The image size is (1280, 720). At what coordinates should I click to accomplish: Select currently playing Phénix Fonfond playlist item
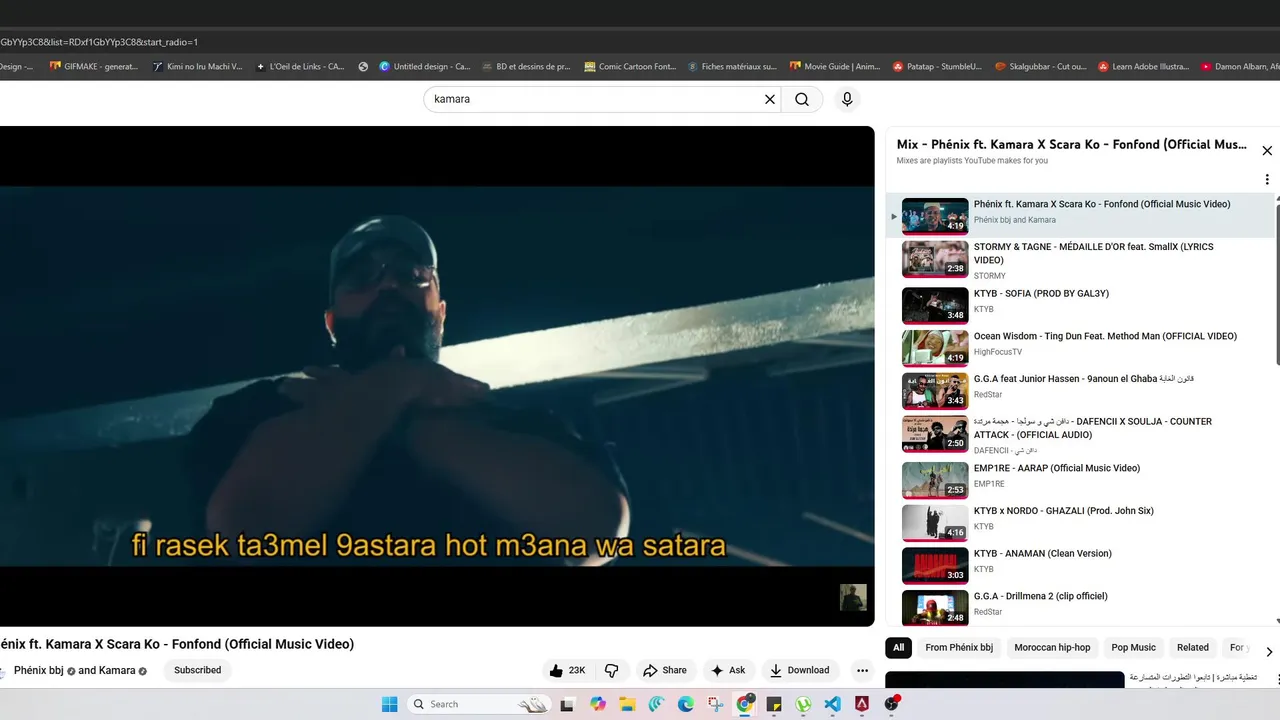pyautogui.click(x=1080, y=215)
